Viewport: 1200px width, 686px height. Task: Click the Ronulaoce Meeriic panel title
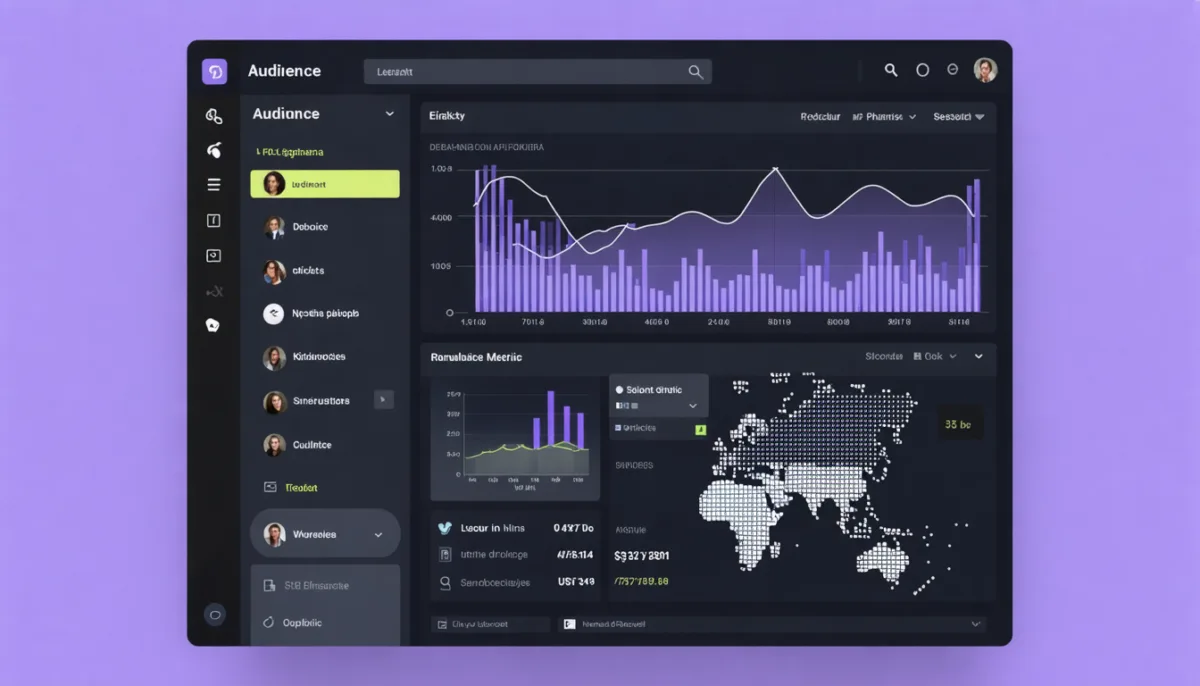pos(476,357)
